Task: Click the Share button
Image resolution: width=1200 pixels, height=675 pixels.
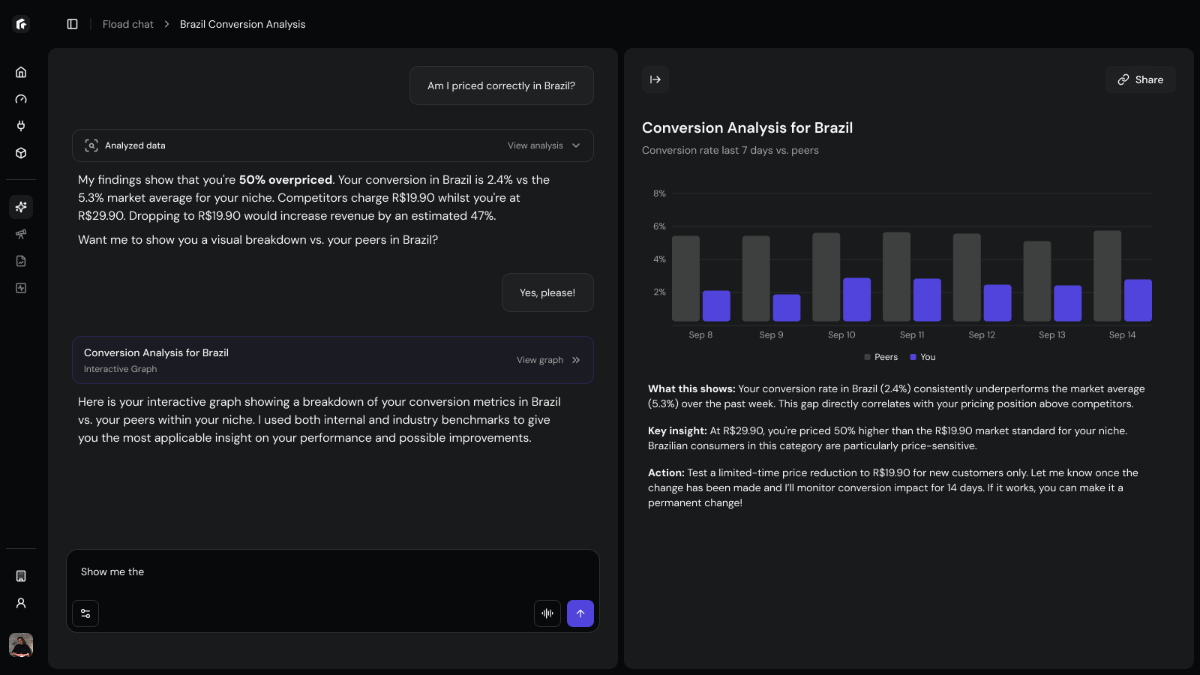Action: (1140, 80)
